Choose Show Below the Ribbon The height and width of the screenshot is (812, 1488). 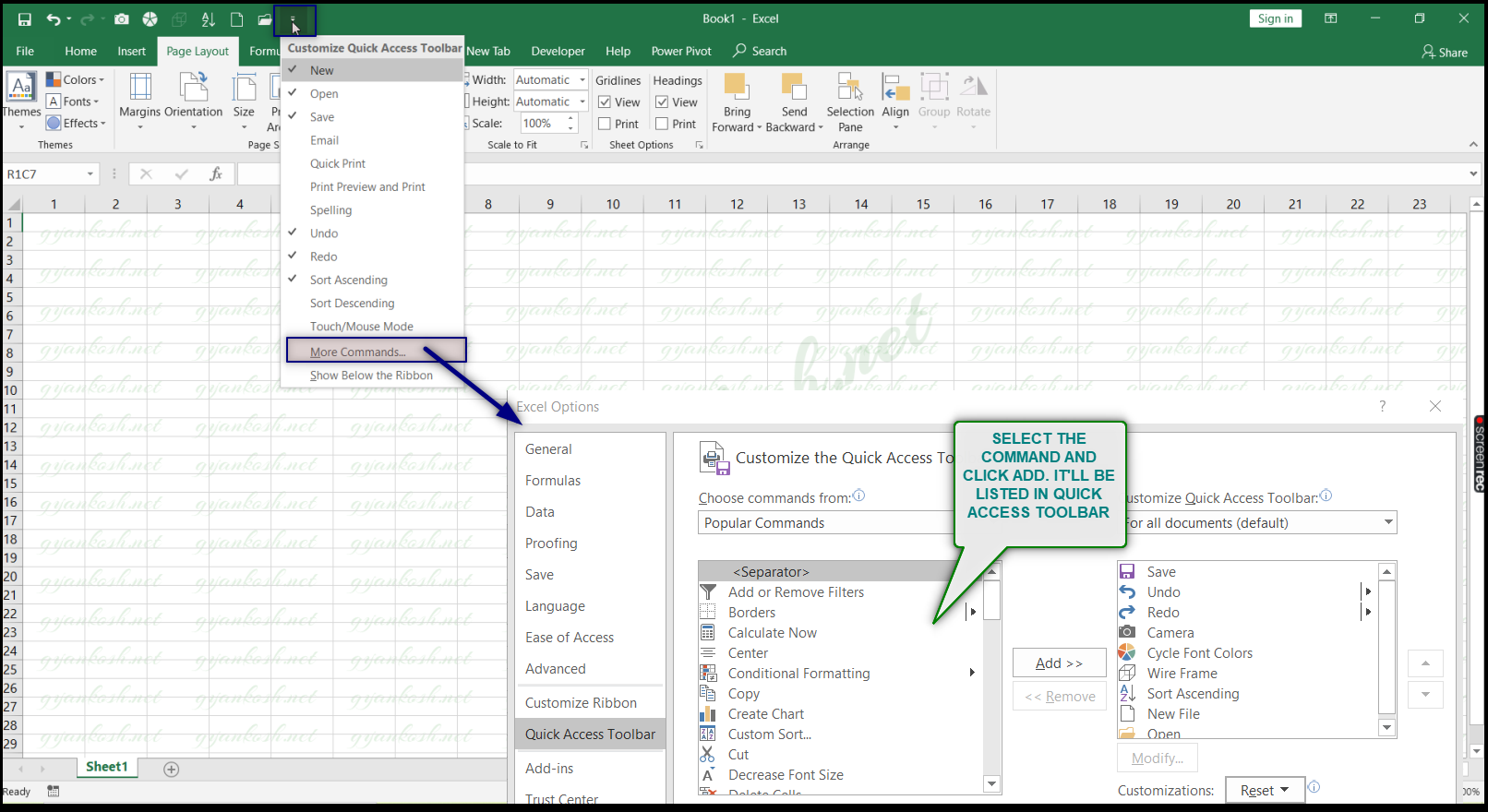pyautogui.click(x=372, y=376)
